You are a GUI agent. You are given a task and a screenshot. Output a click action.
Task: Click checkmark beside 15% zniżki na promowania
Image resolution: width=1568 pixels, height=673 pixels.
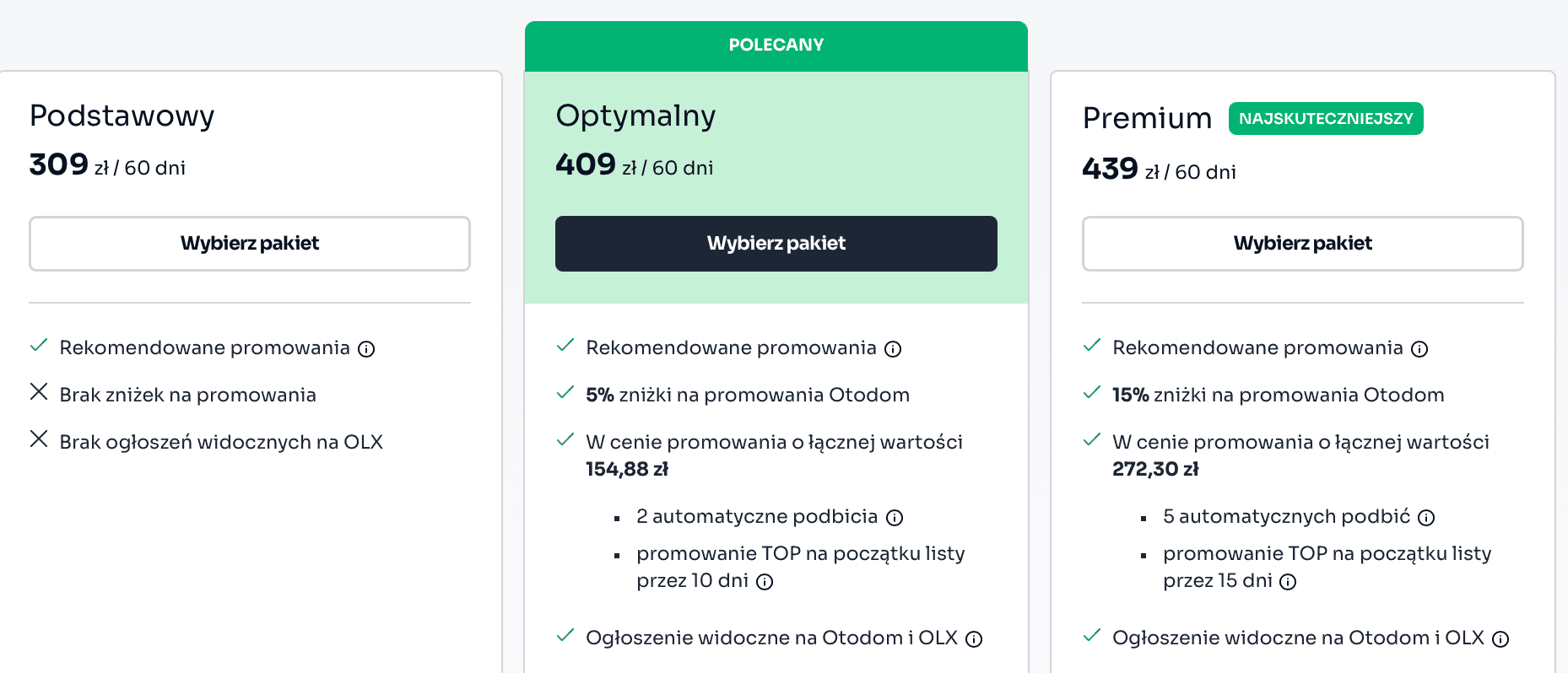coord(1092,393)
